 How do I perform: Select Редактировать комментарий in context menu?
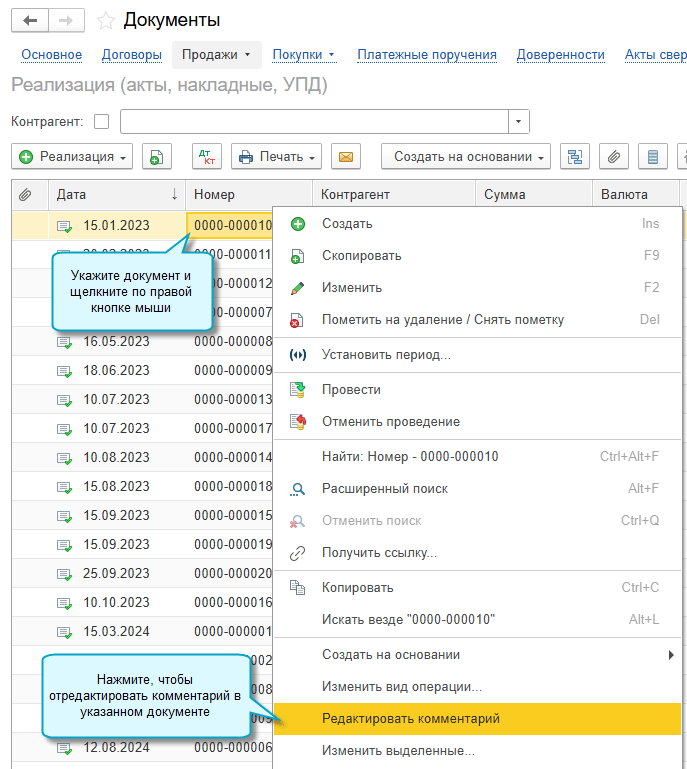(x=411, y=719)
